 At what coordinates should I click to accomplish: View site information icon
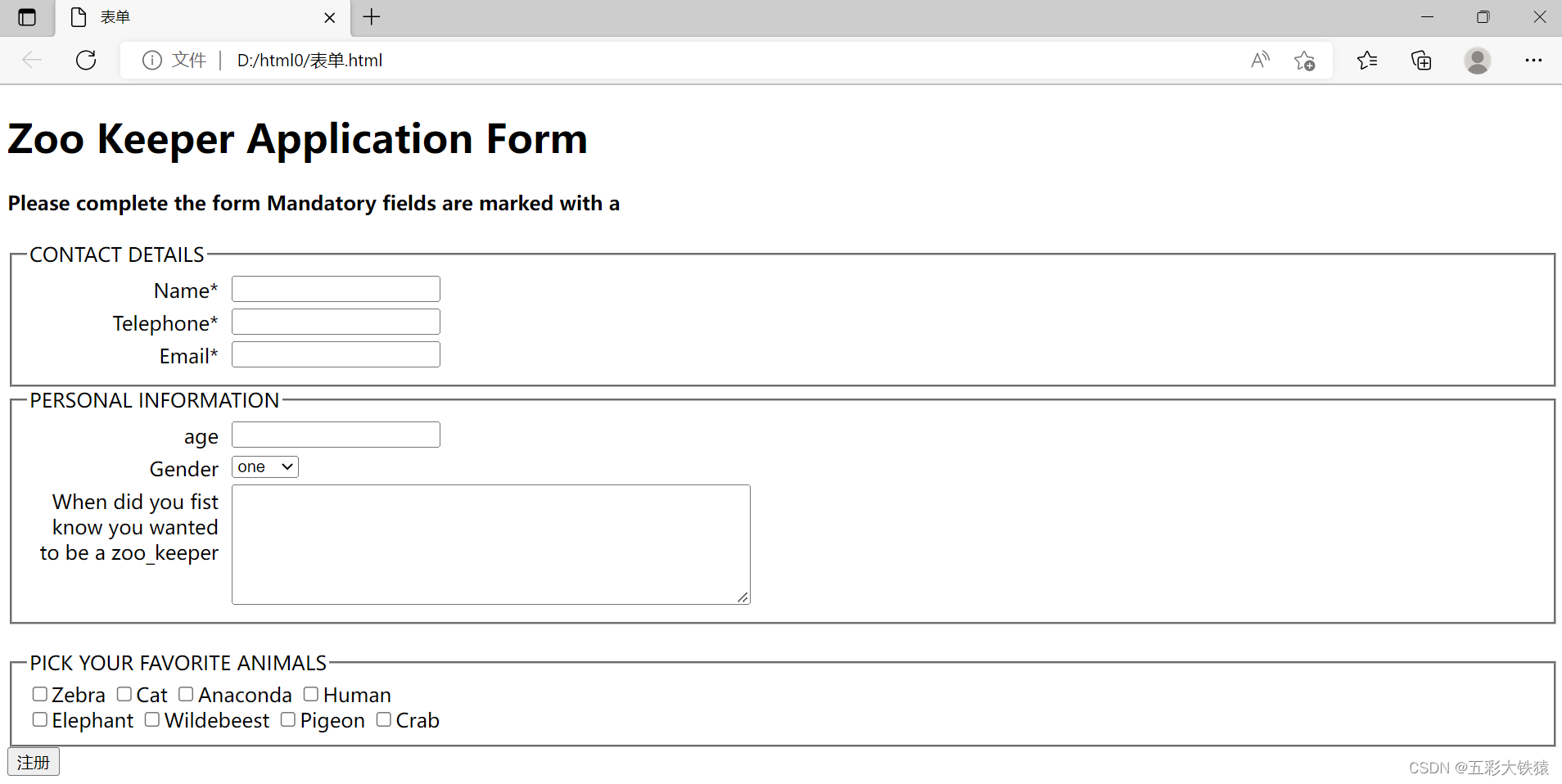click(152, 61)
